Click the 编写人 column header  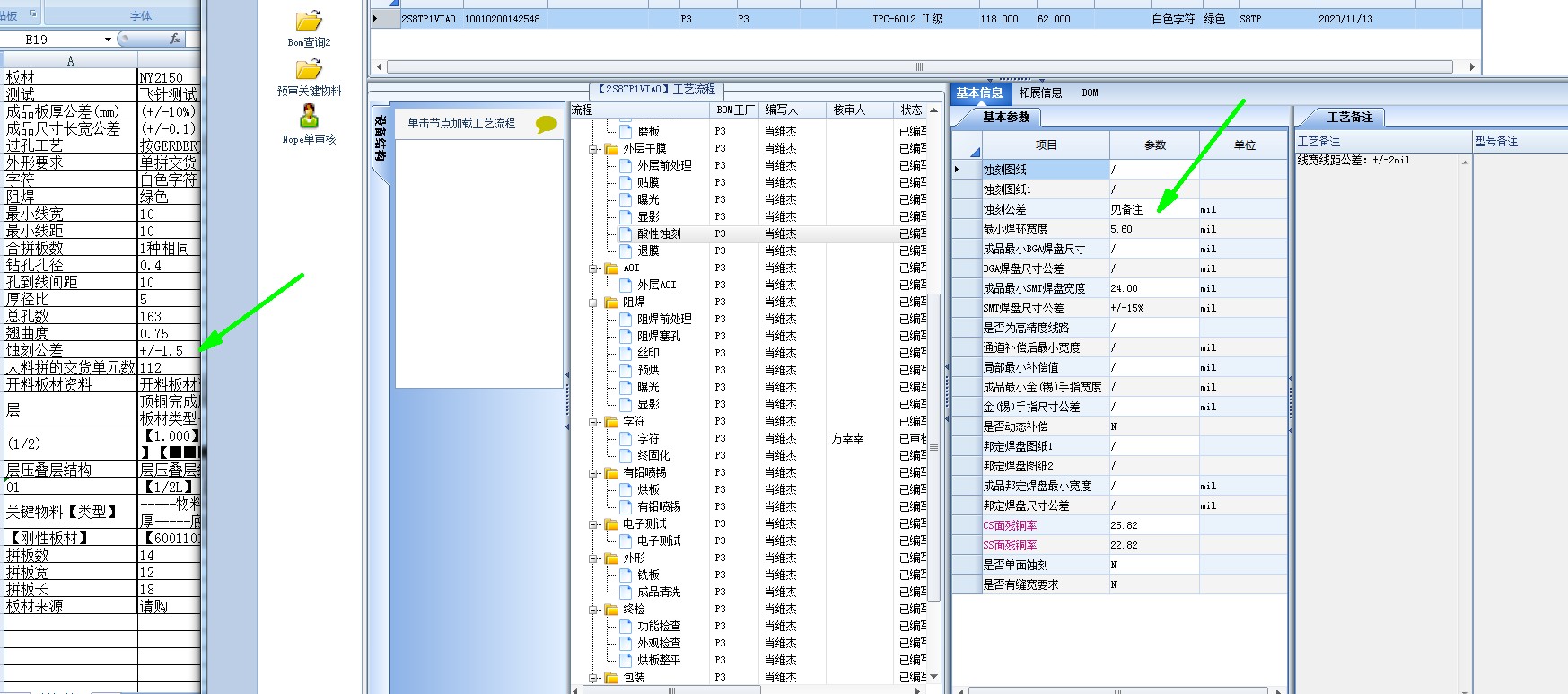793,110
